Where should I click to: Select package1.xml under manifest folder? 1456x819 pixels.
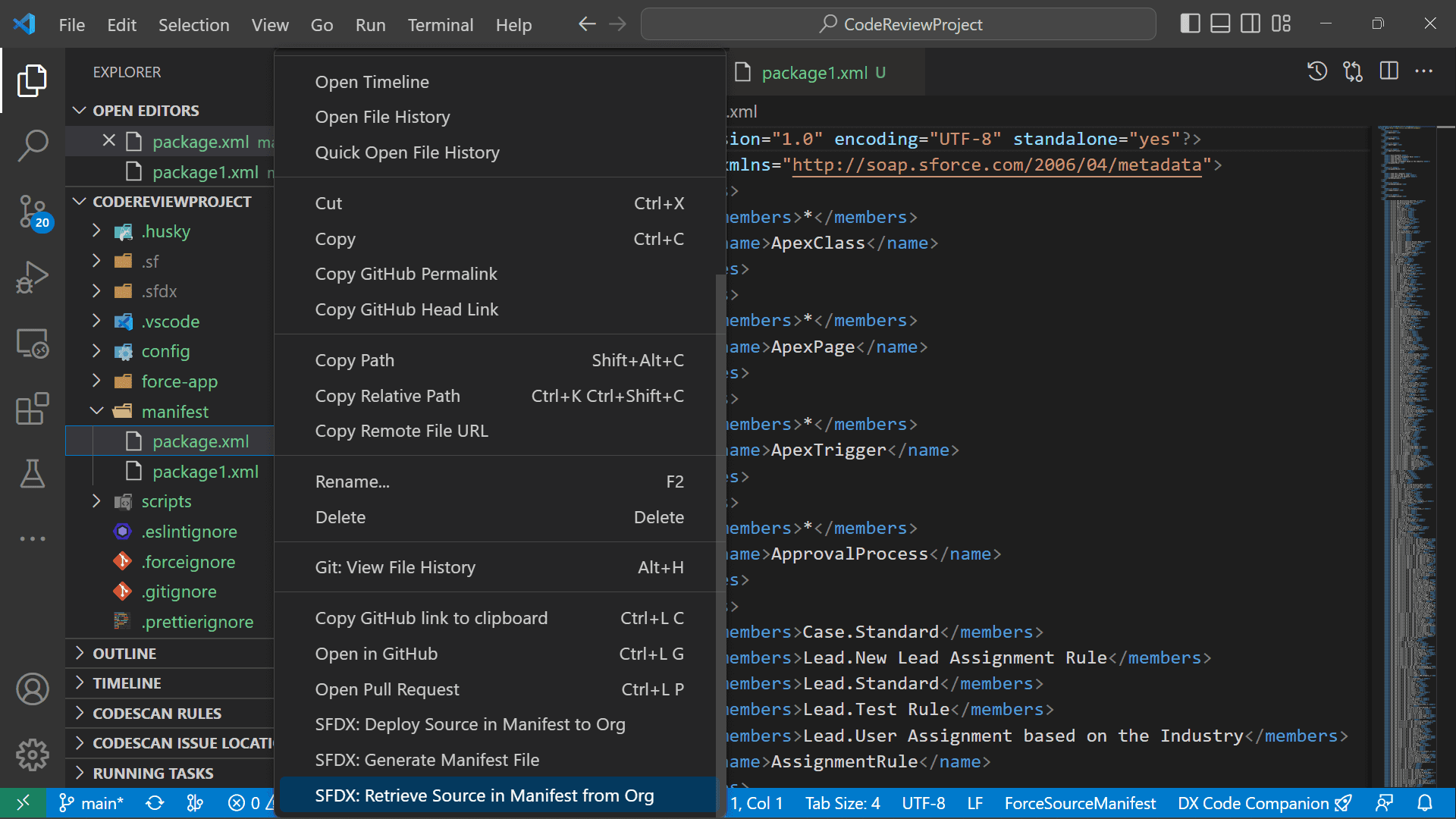pos(206,472)
